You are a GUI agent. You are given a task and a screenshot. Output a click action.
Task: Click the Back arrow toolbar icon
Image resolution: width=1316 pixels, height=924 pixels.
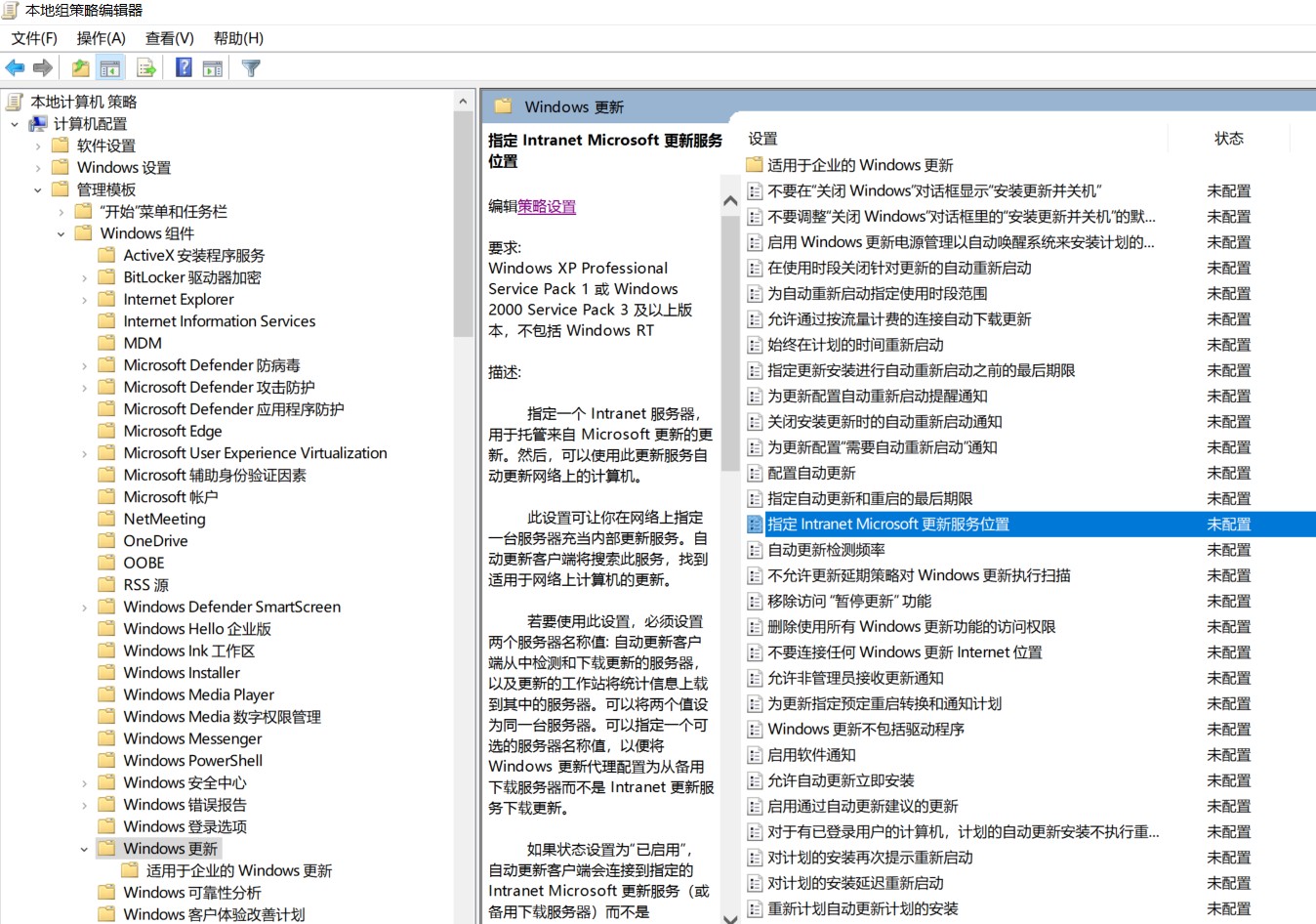(x=15, y=67)
